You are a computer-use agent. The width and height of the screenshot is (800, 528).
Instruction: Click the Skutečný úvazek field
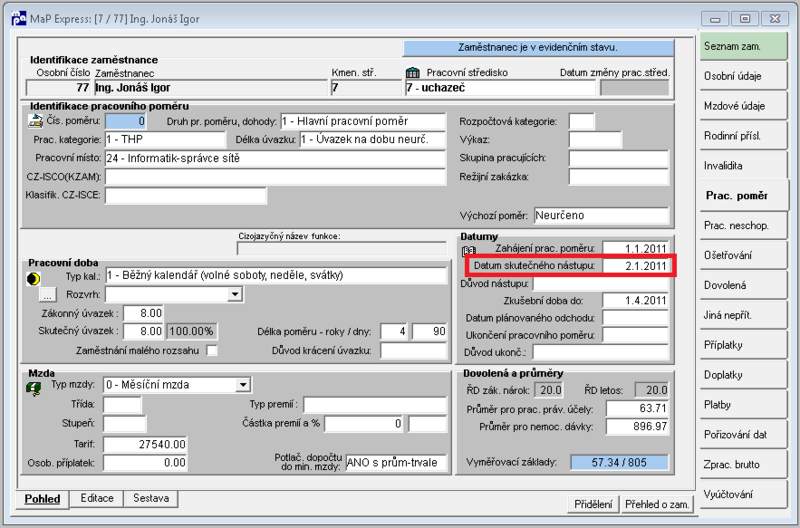click(x=143, y=331)
